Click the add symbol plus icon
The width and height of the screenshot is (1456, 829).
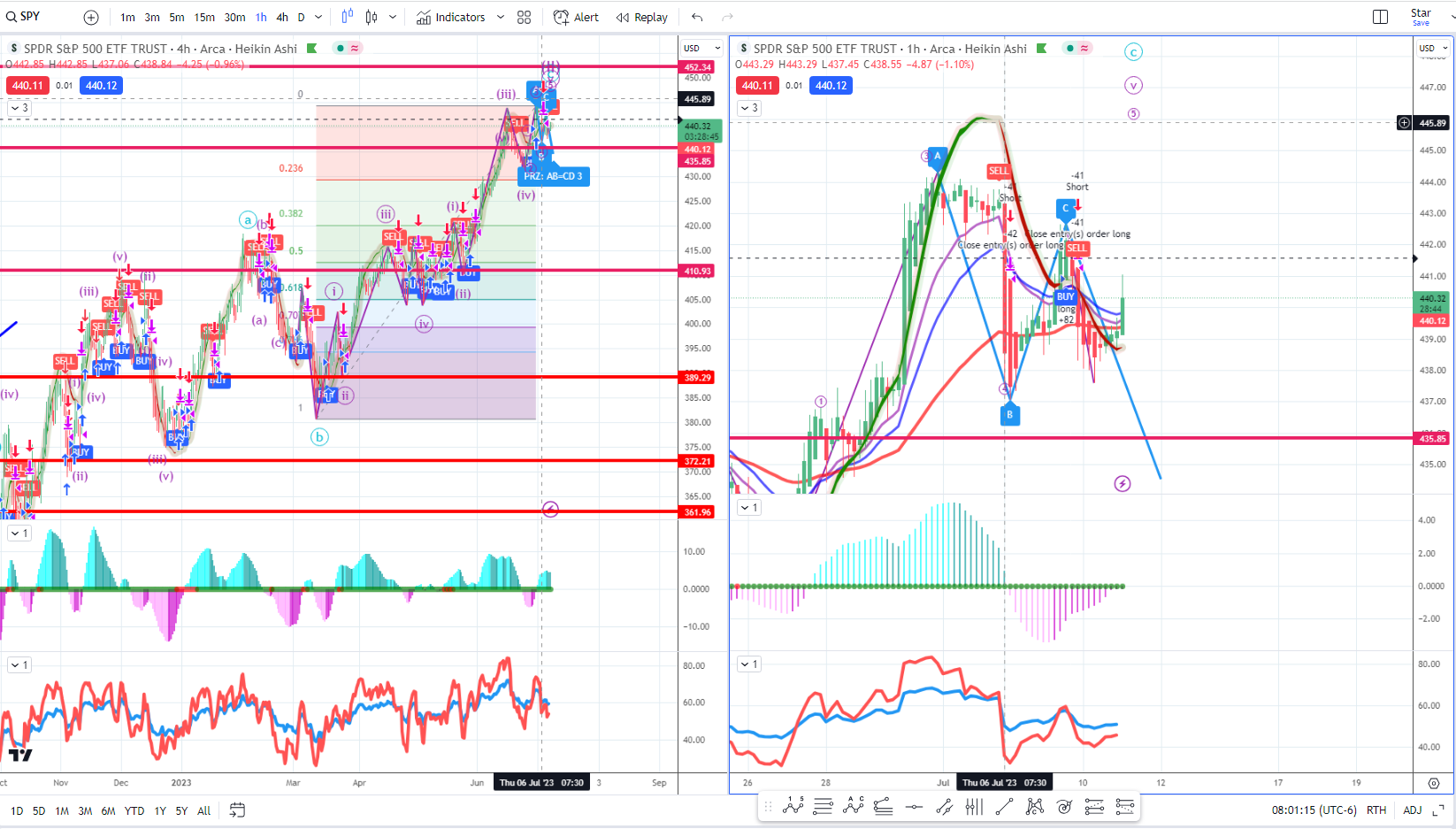coord(91,18)
